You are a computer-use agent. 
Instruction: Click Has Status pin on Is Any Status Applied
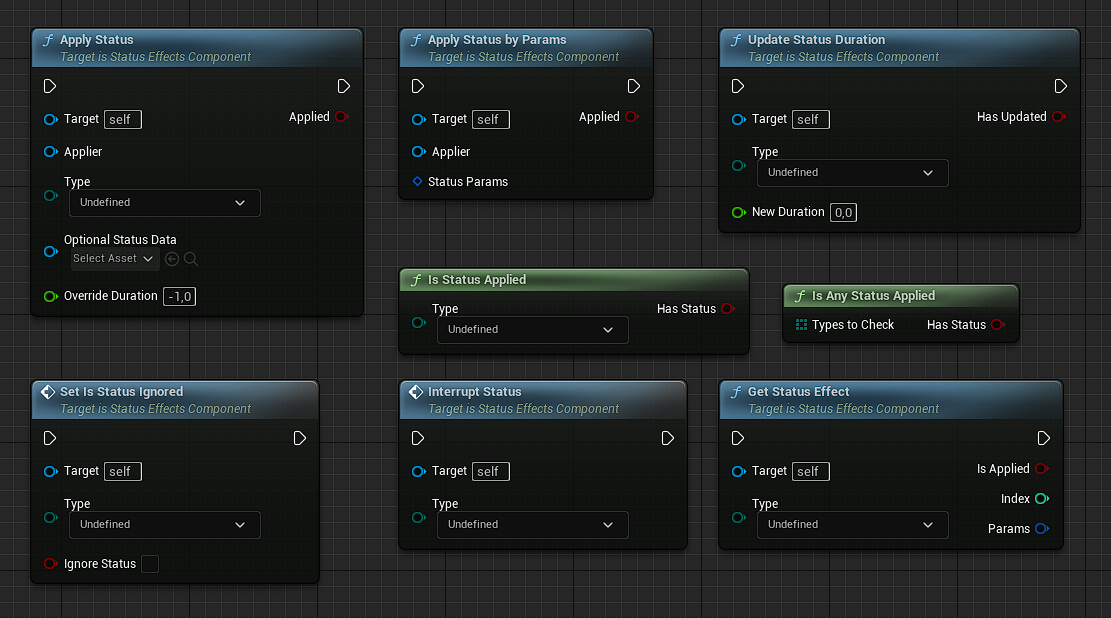pos(997,325)
